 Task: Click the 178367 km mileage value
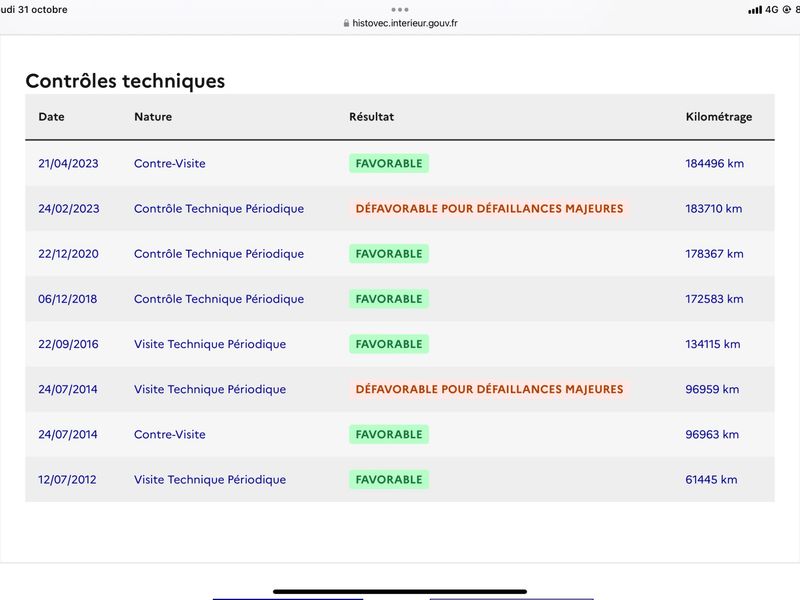click(x=714, y=254)
